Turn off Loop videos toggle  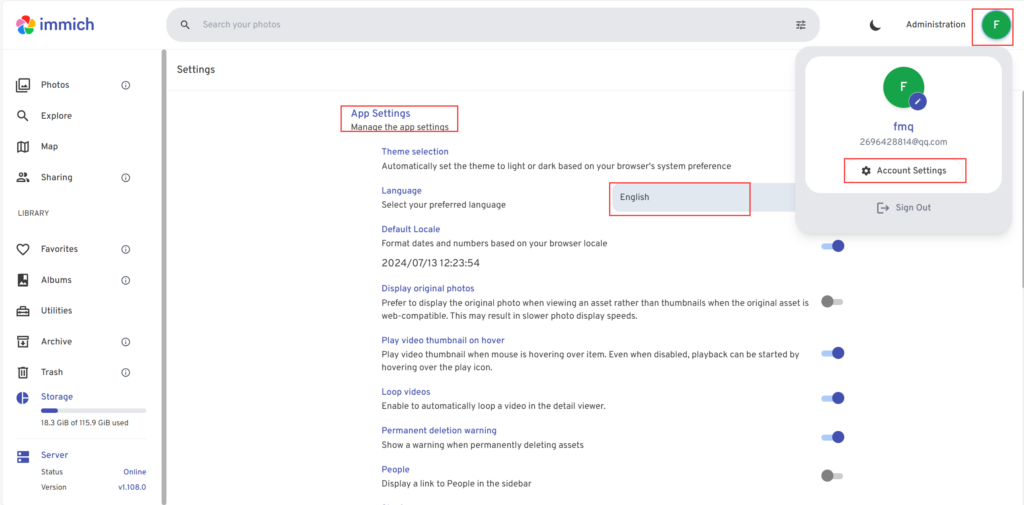[832, 398]
